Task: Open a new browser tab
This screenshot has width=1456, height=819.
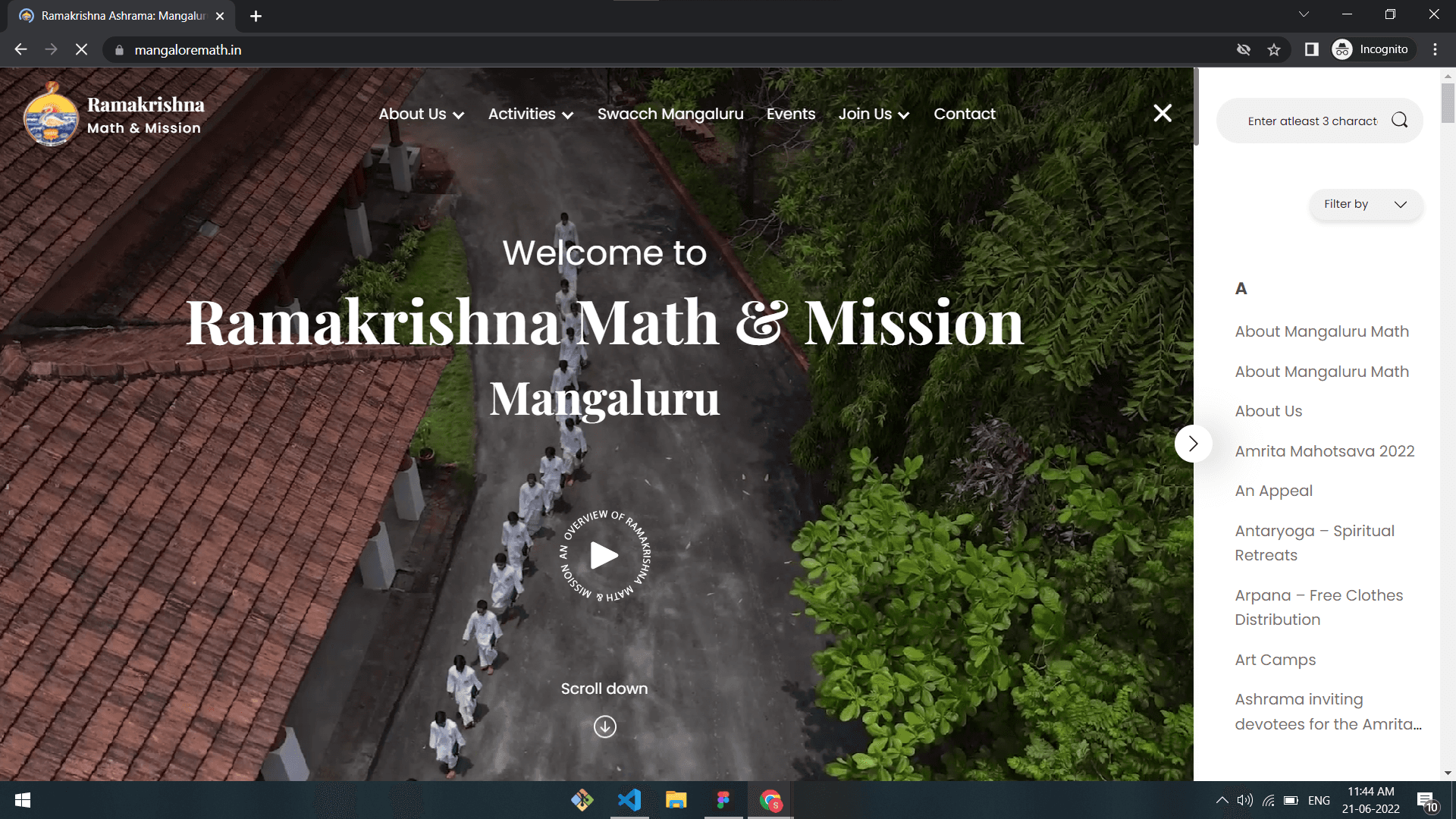Action: 256,16
